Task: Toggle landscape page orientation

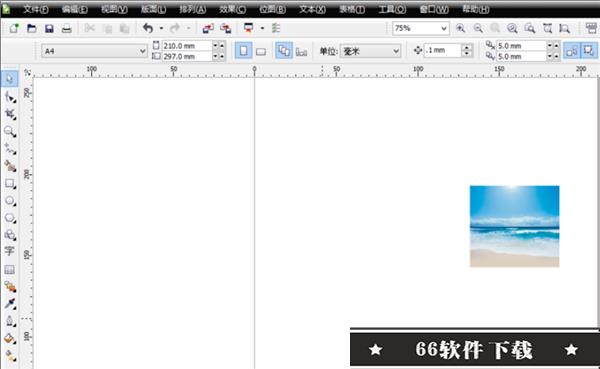Action: click(x=261, y=51)
